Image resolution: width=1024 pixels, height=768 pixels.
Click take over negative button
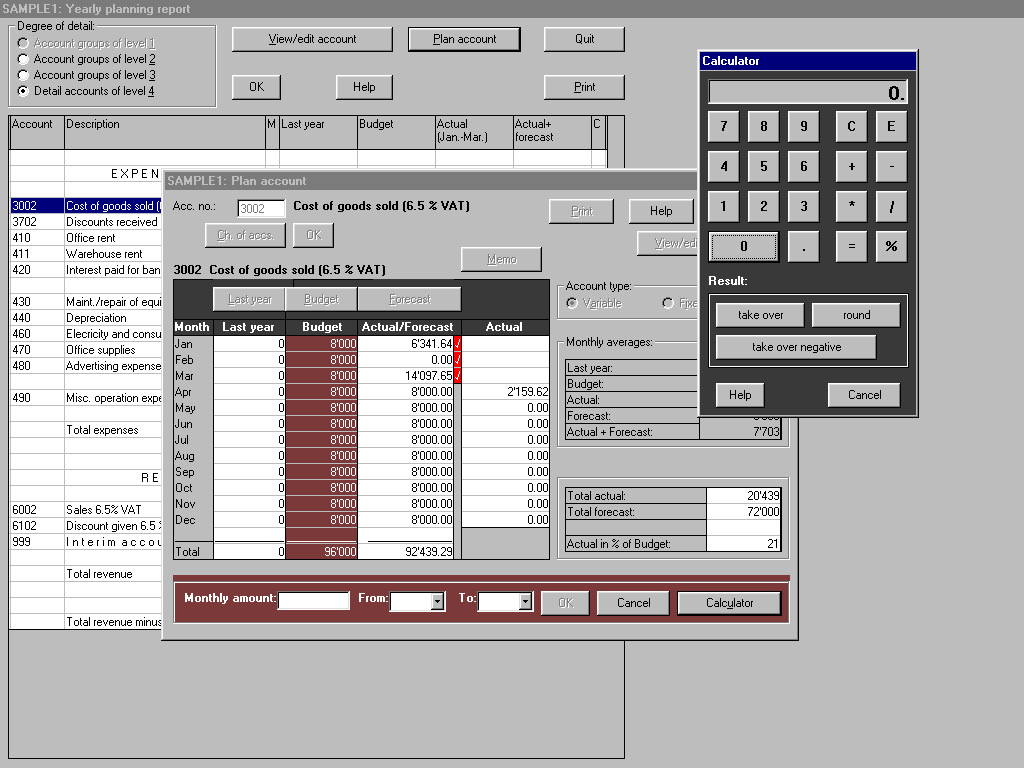tap(796, 347)
